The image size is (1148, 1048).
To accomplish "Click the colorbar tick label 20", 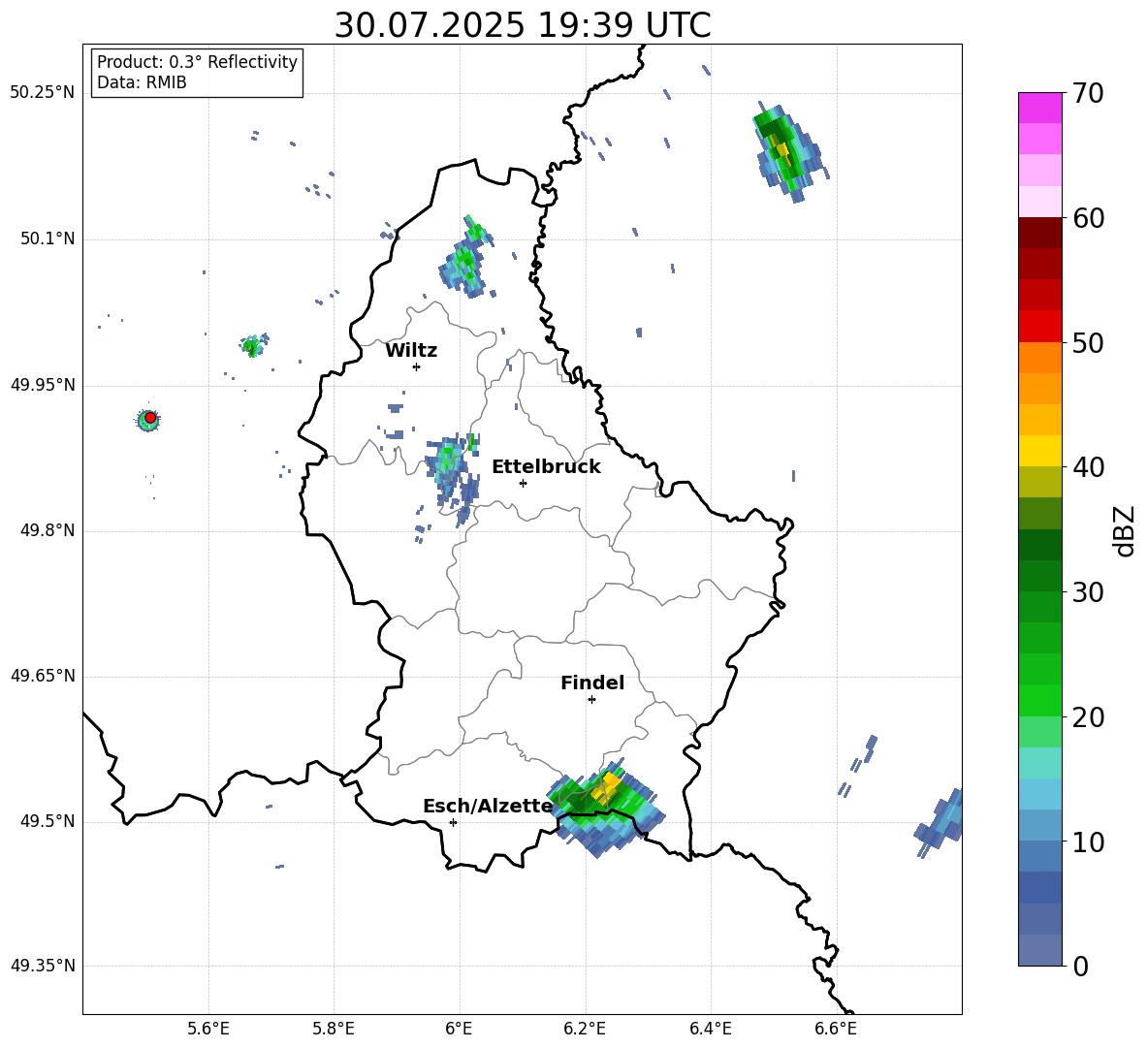I will pyautogui.click(x=1088, y=717).
